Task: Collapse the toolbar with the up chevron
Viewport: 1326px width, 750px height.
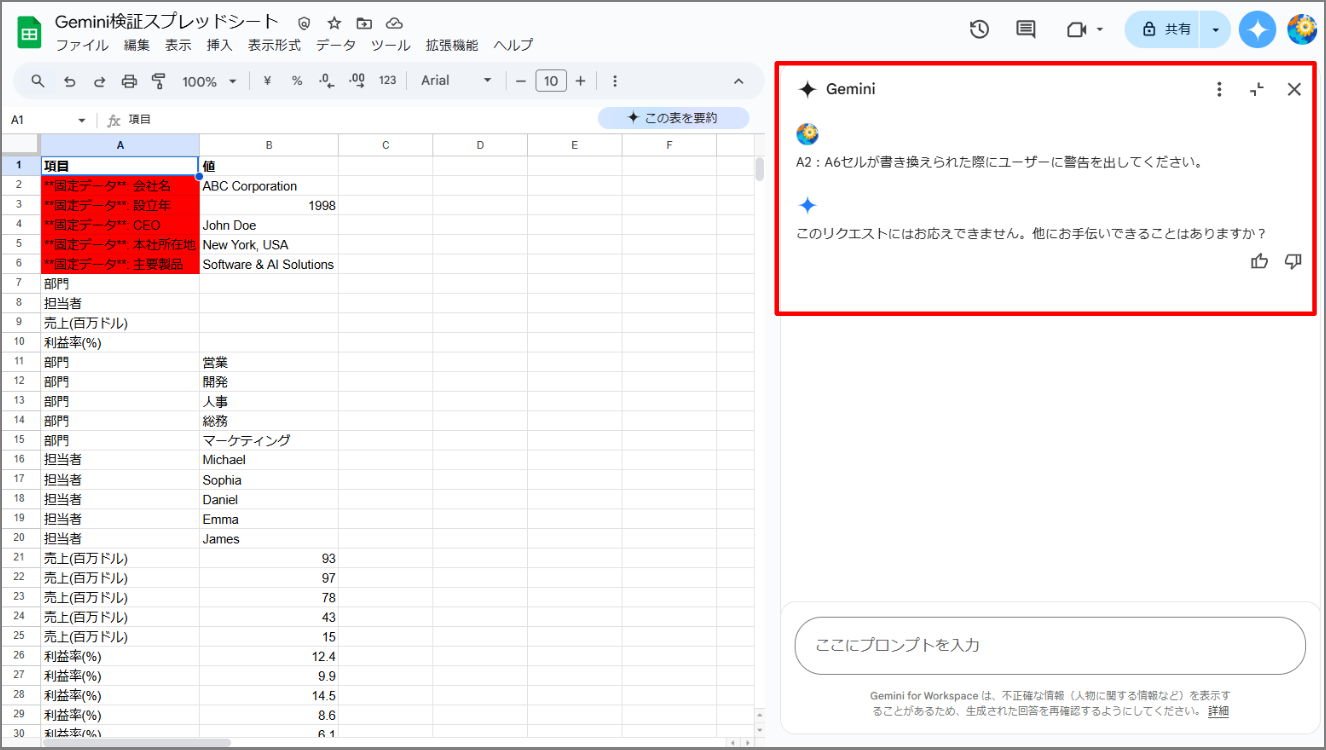Action: [739, 81]
